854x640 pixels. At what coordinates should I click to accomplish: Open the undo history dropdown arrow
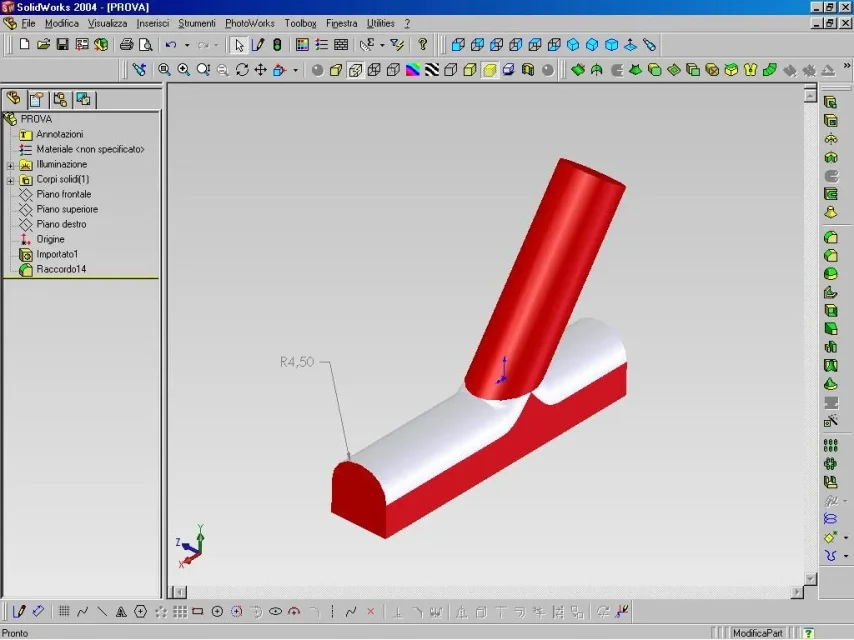point(187,45)
